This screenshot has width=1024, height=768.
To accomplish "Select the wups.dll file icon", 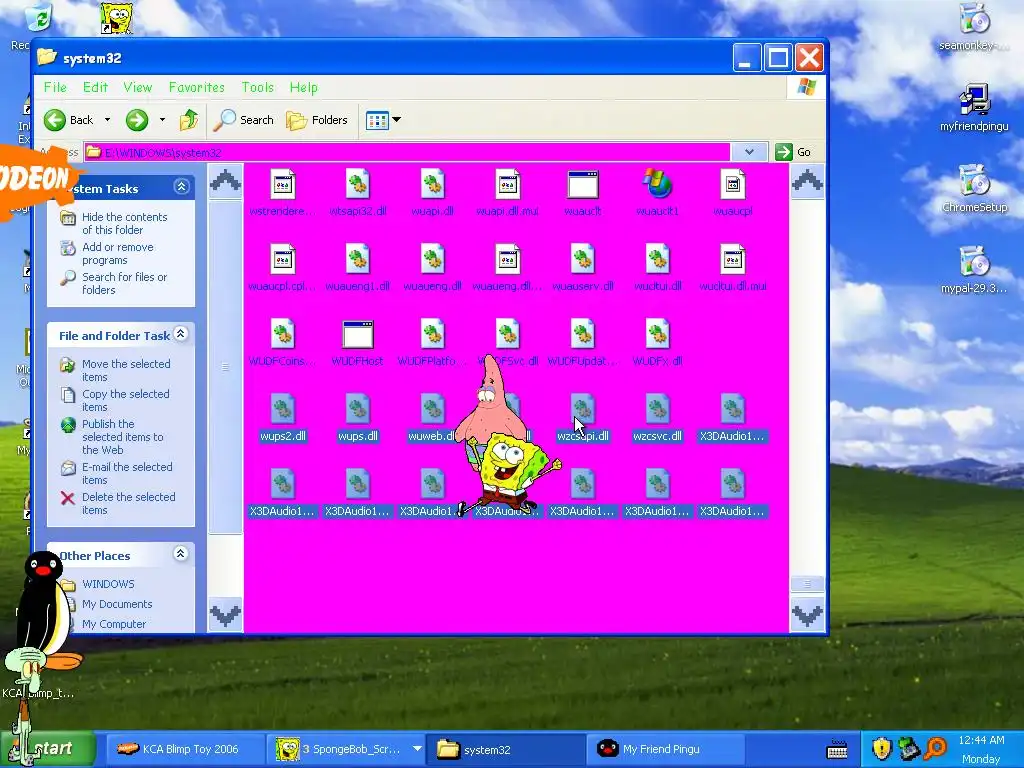I will tap(357, 409).
